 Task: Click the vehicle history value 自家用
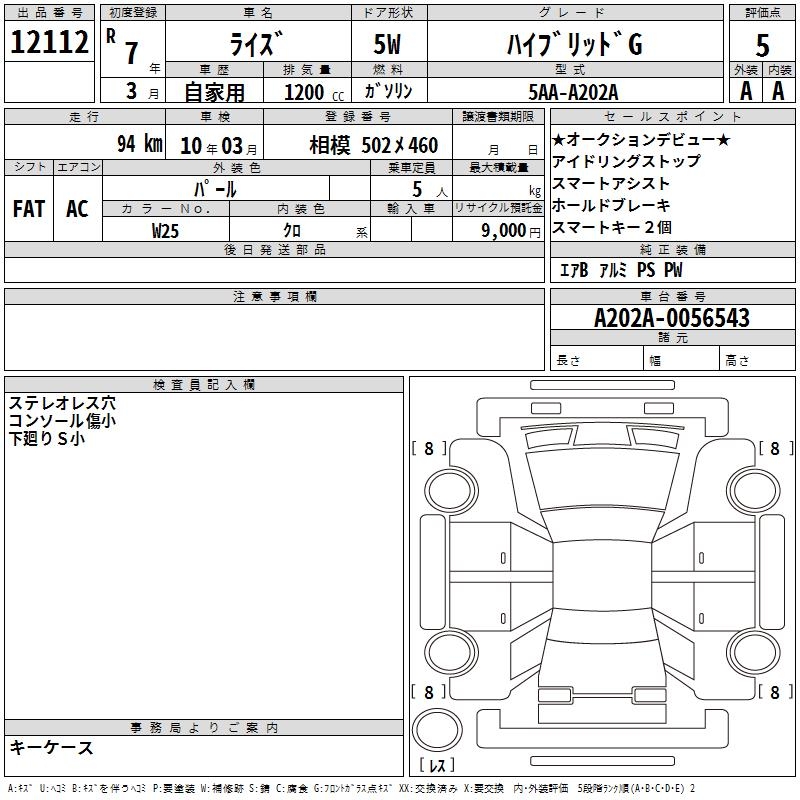(x=214, y=92)
